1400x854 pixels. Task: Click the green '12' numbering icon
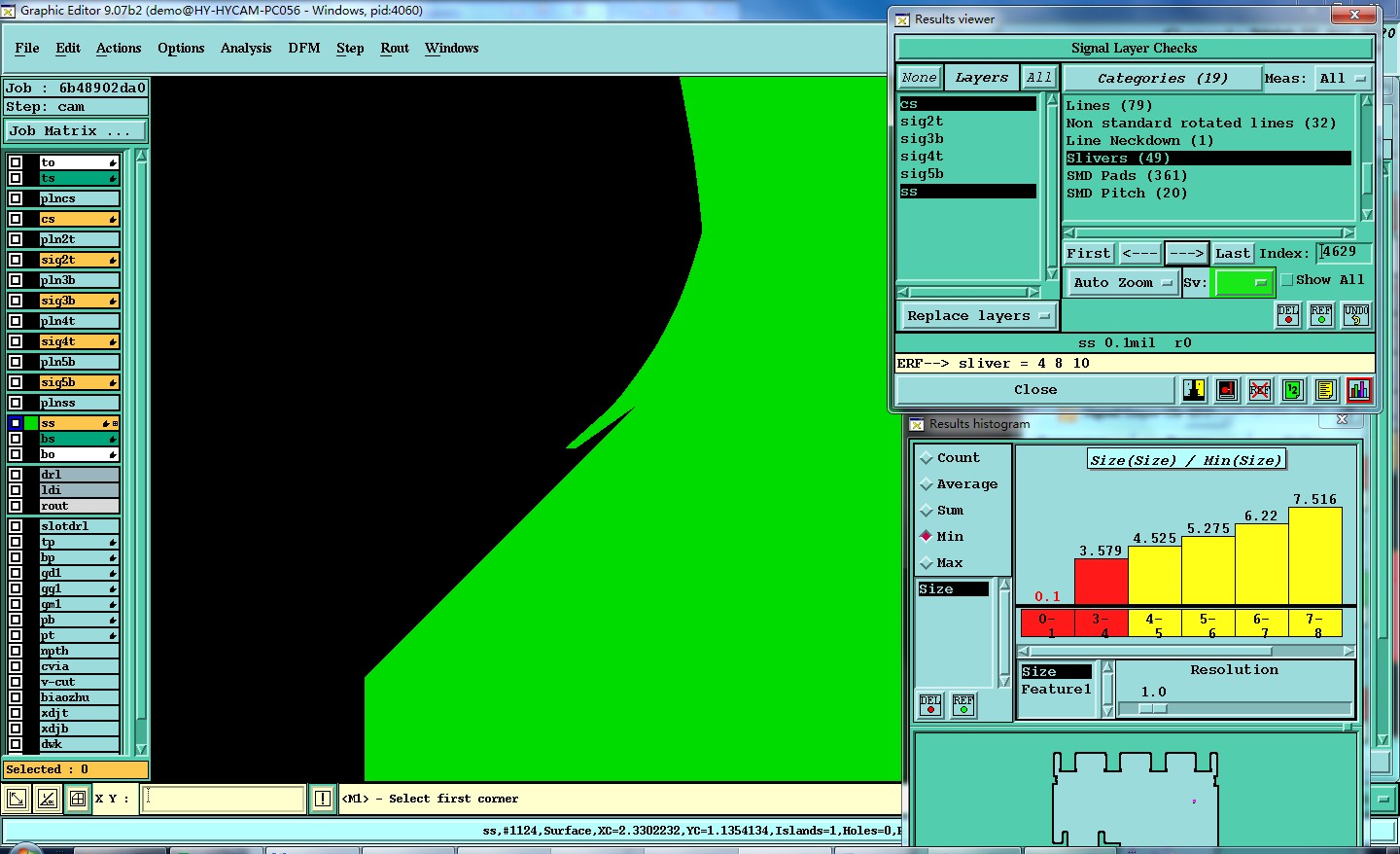point(1292,390)
